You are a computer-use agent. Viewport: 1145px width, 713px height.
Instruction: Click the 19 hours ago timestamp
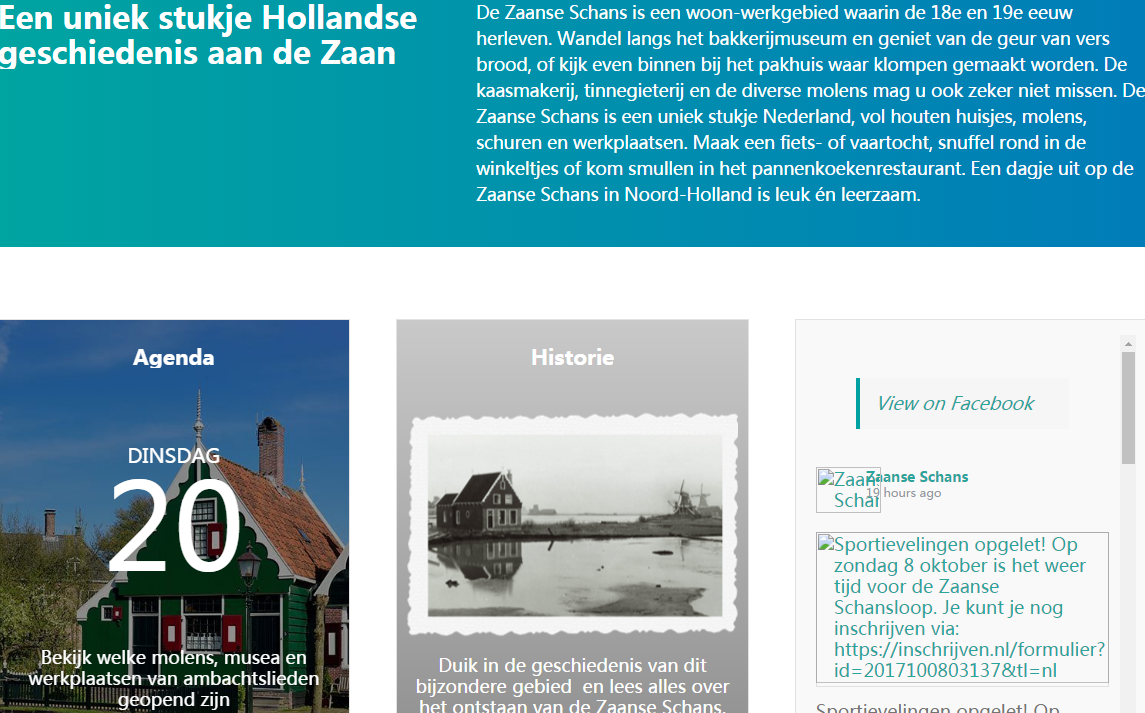pos(903,493)
